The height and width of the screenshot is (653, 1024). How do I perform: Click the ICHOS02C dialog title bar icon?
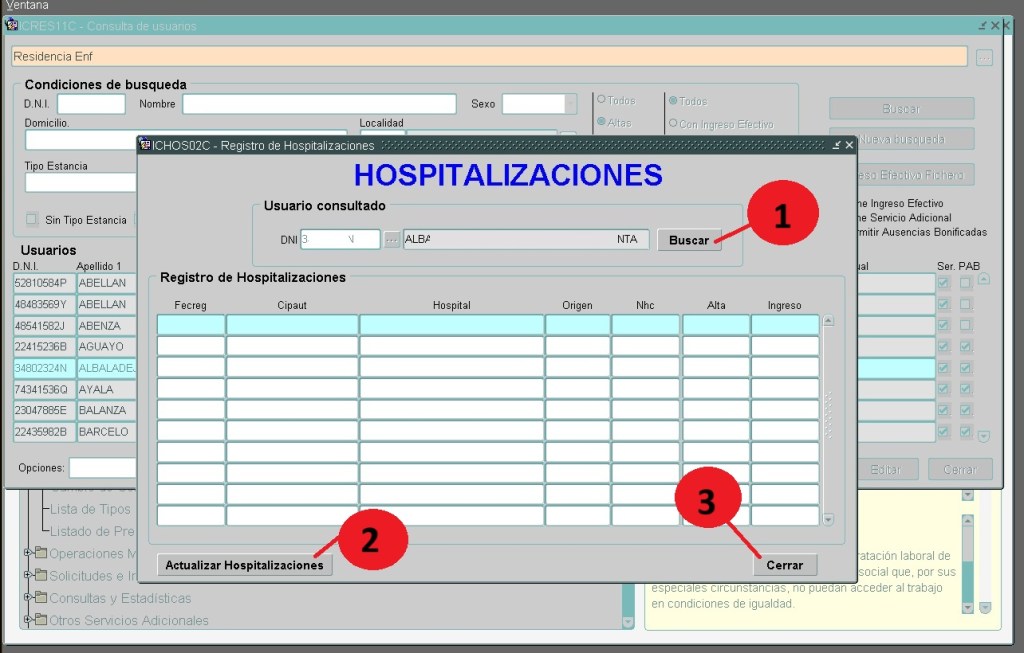(x=144, y=145)
